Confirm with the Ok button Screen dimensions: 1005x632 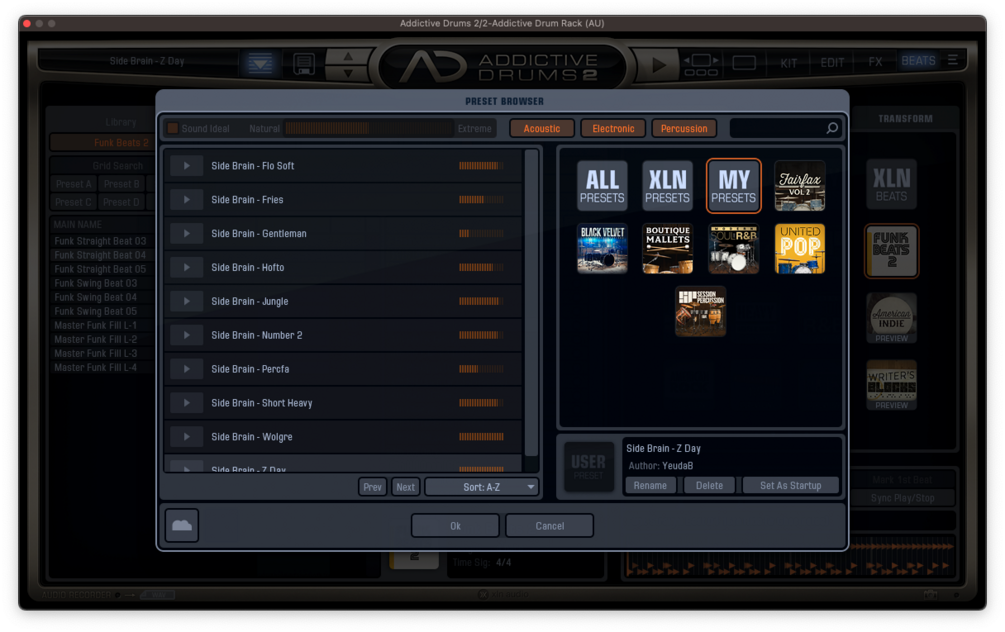(x=455, y=526)
